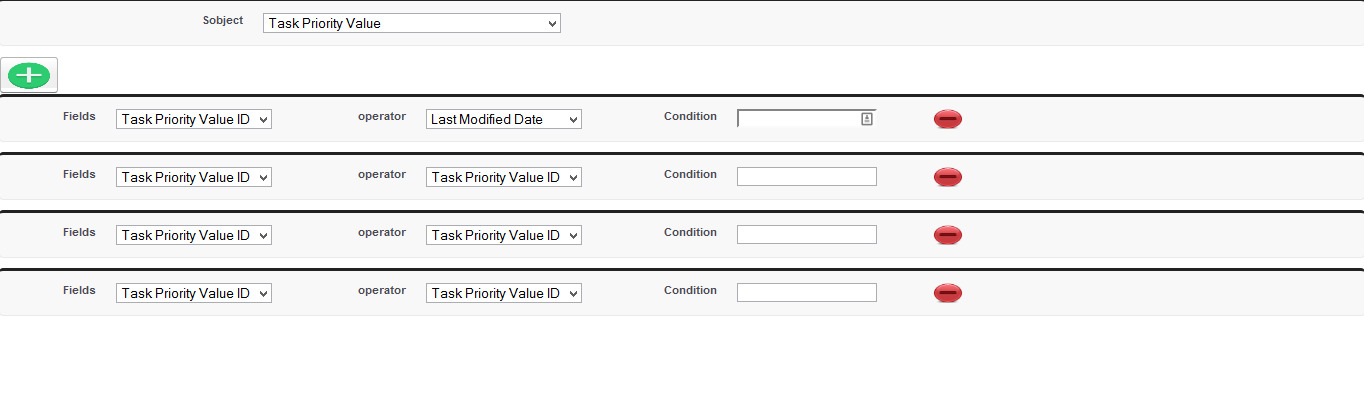The width and height of the screenshot is (1364, 400).
Task: Expand the second row's operator dropdown
Action: (503, 177)
